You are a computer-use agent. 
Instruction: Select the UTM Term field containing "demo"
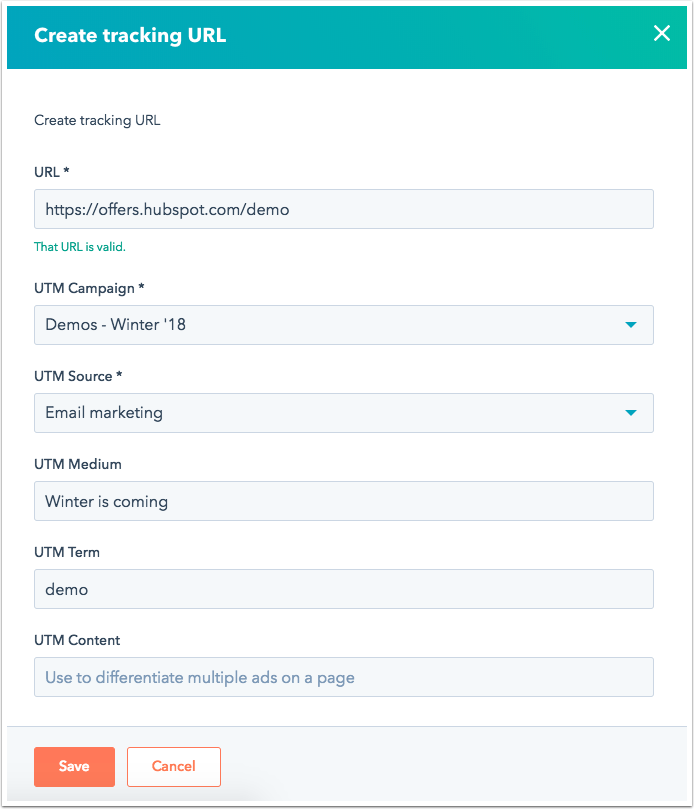343,589
